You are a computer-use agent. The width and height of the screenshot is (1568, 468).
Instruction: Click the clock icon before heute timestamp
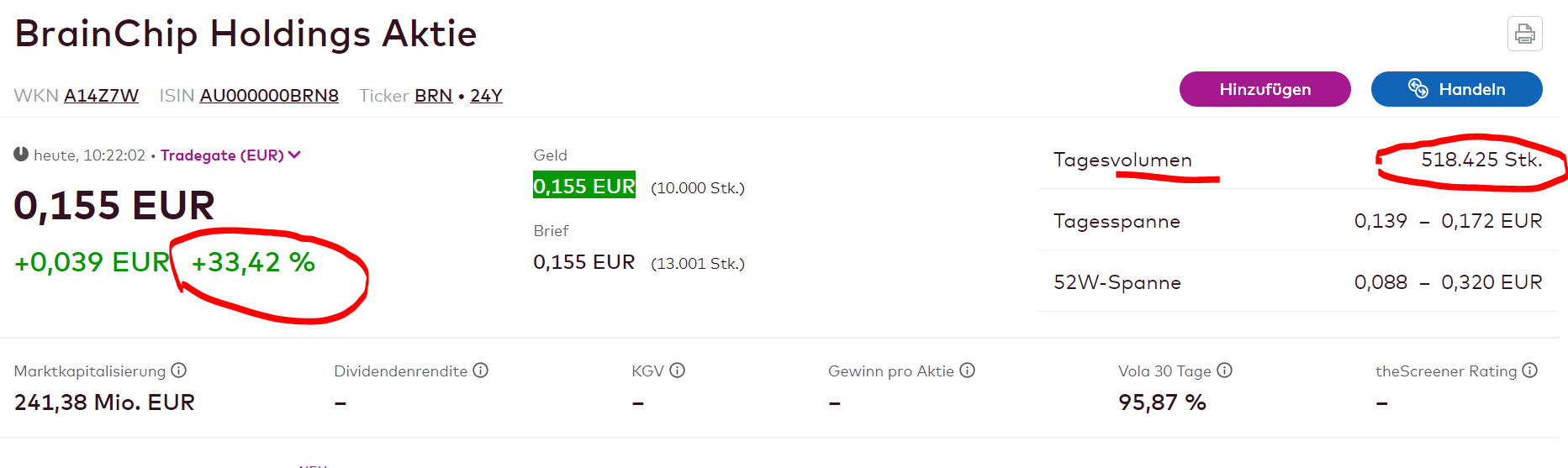coord(21,154)
